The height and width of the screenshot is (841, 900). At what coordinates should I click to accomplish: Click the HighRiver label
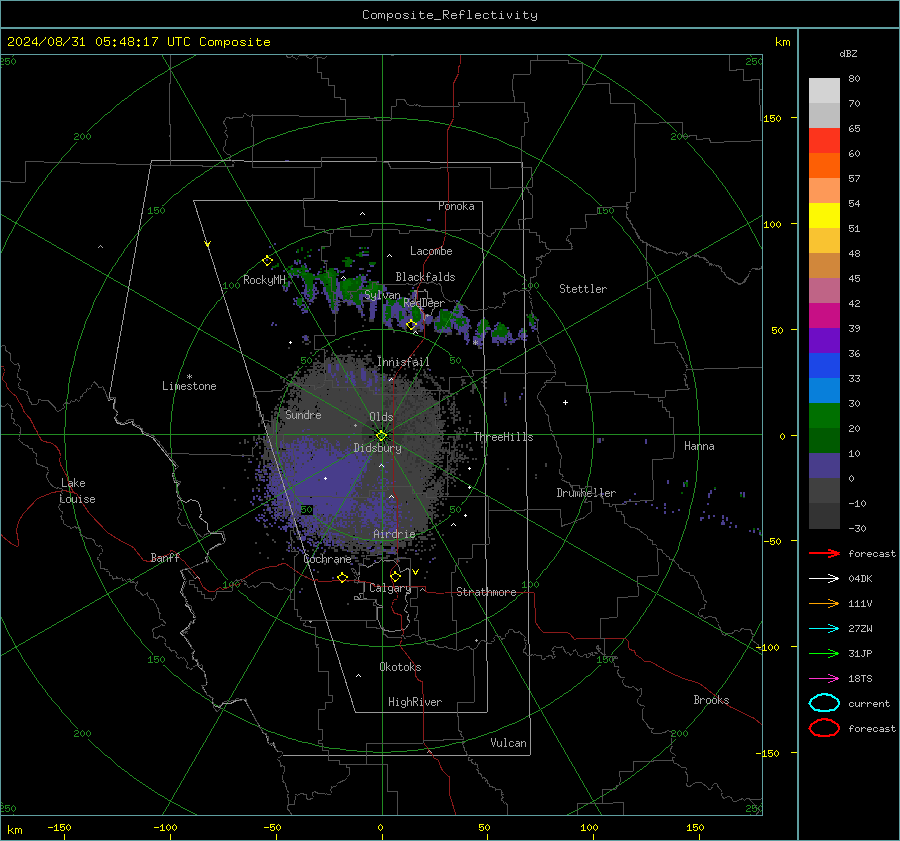415,702
